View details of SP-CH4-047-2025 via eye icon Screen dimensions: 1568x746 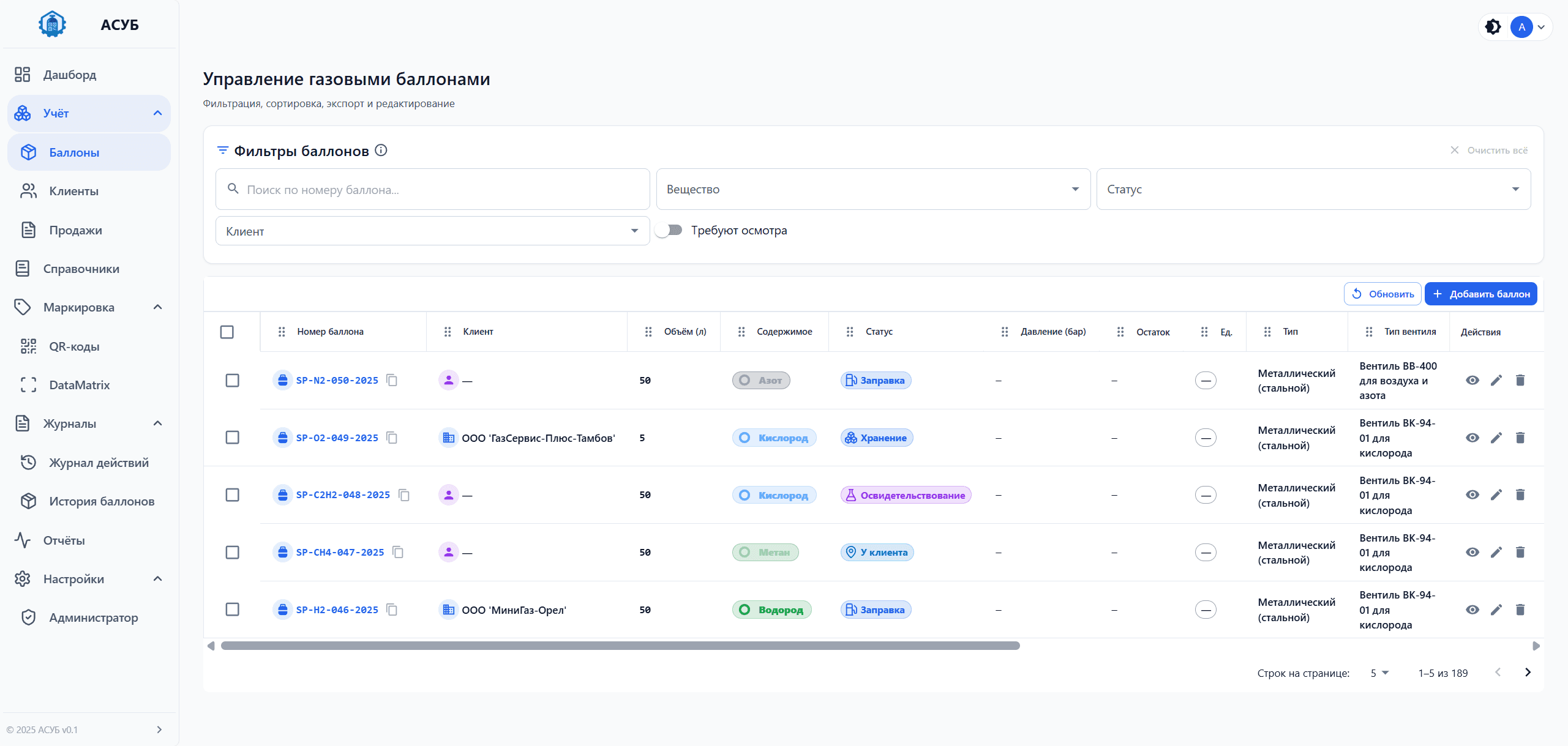point(1472,552)
